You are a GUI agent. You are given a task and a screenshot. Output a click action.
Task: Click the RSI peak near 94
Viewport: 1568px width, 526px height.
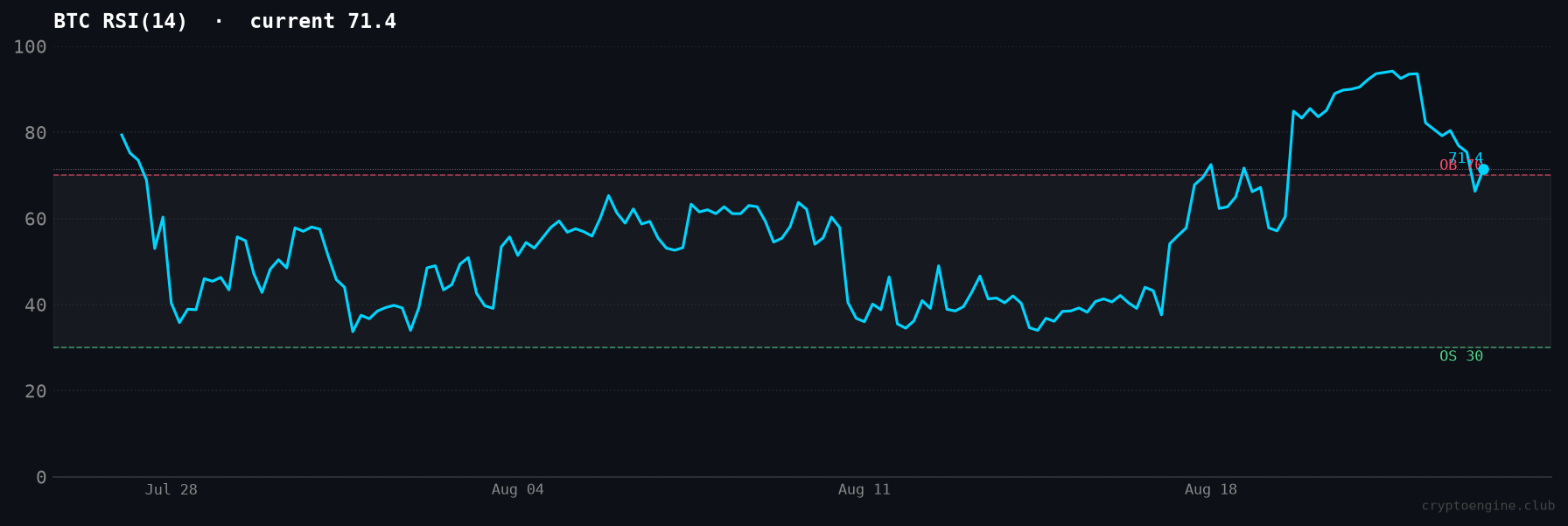point(1392,72)
